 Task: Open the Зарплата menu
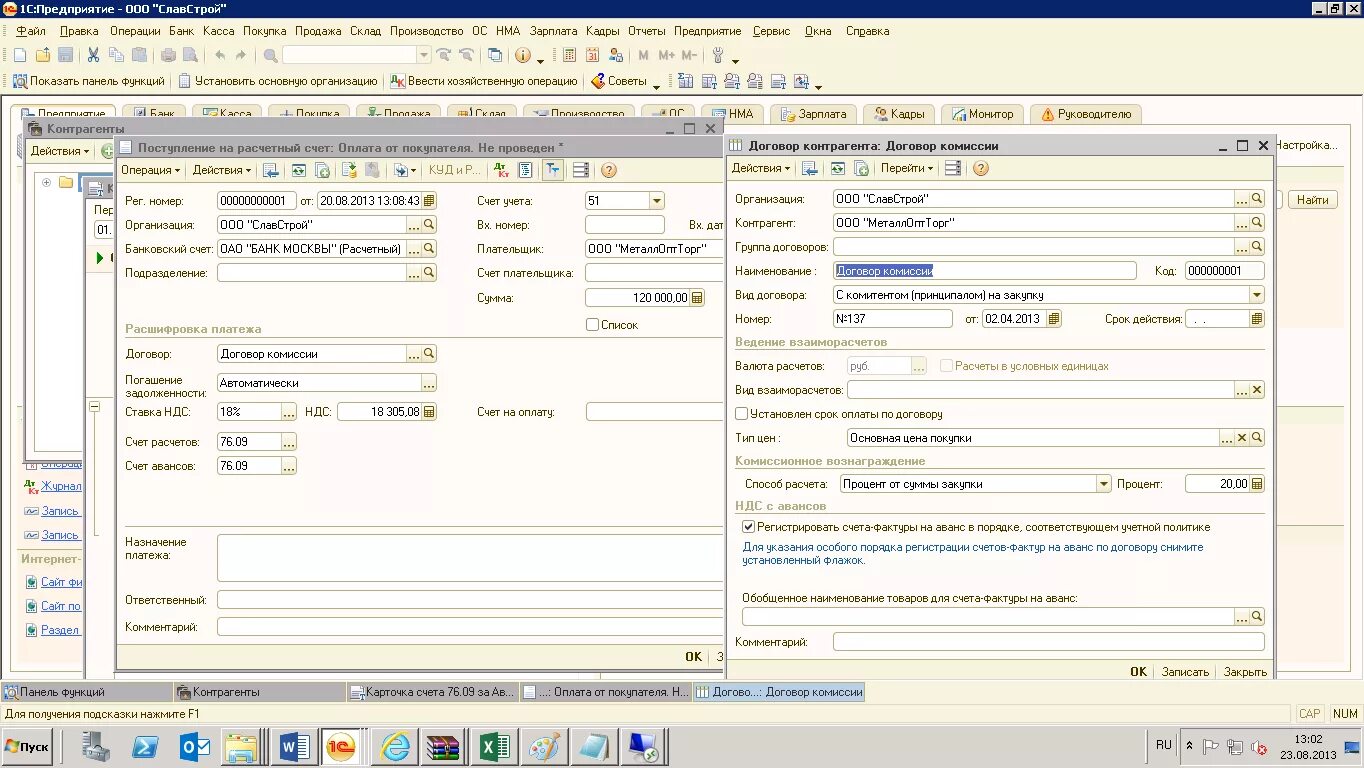pos(553,31)
